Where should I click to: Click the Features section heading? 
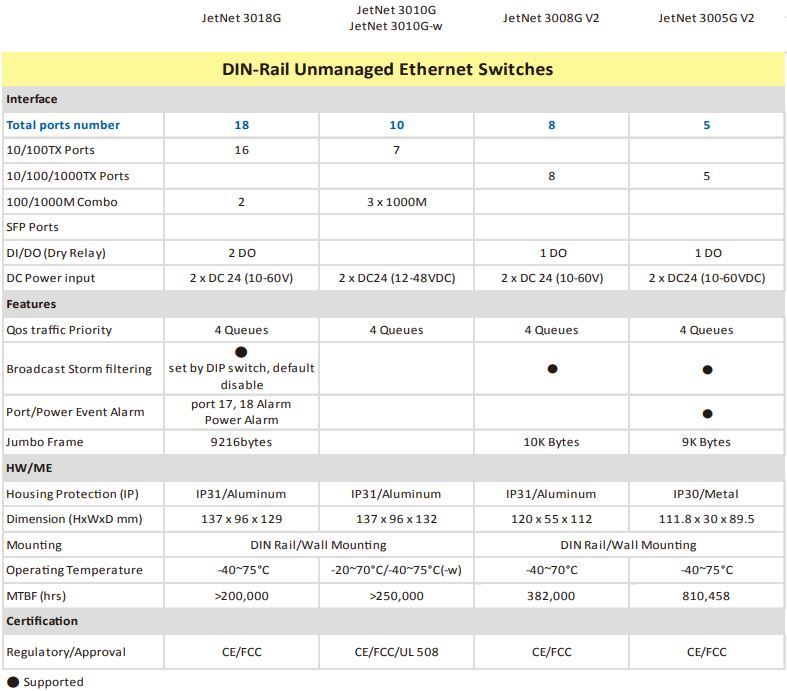31,304
